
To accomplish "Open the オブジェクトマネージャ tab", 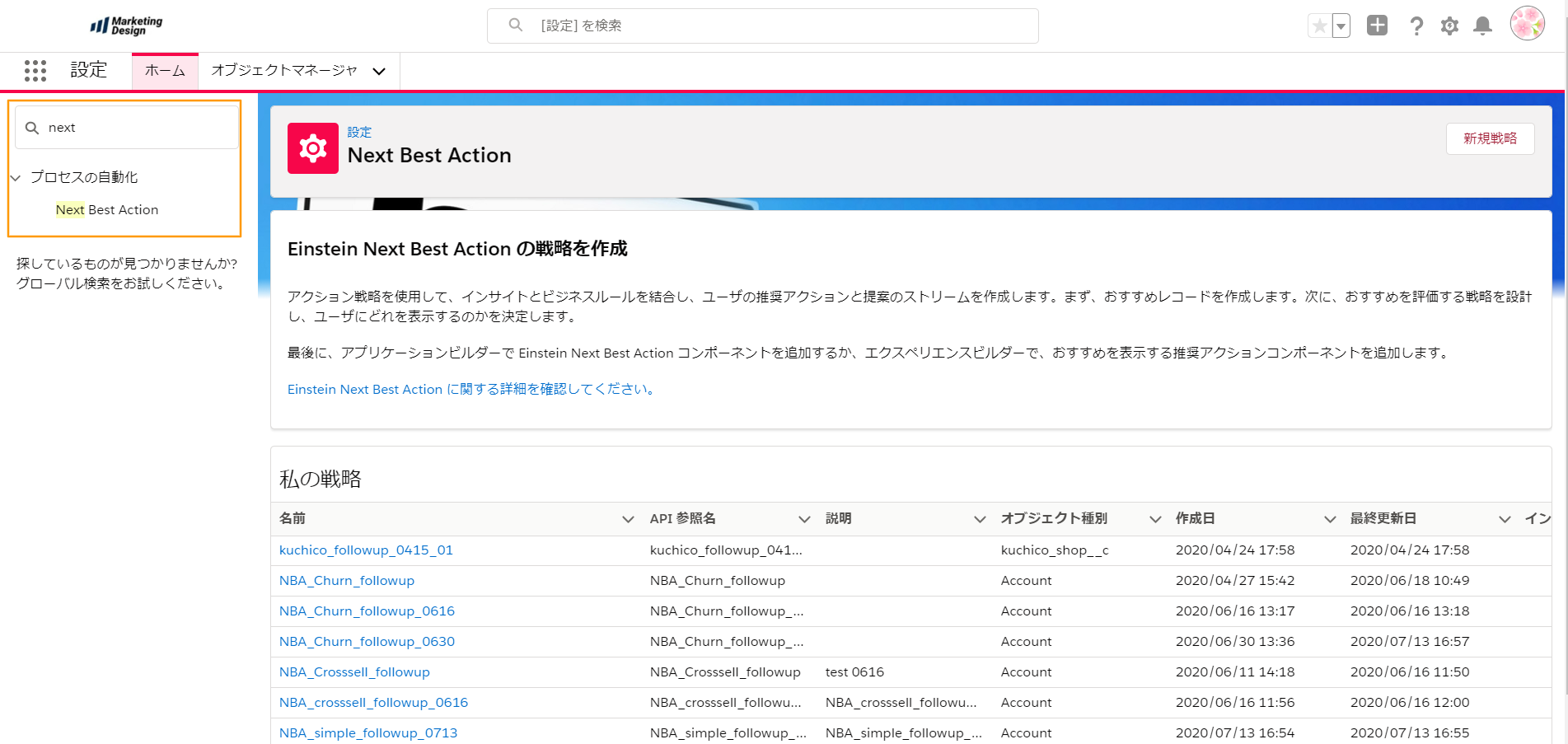I will pos(283,71).
